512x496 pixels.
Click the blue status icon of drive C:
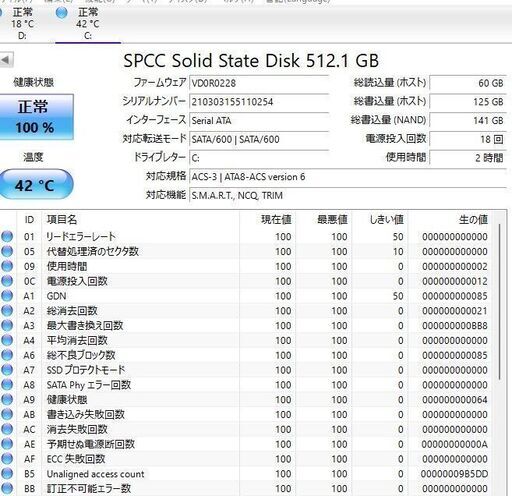point(62,13)
